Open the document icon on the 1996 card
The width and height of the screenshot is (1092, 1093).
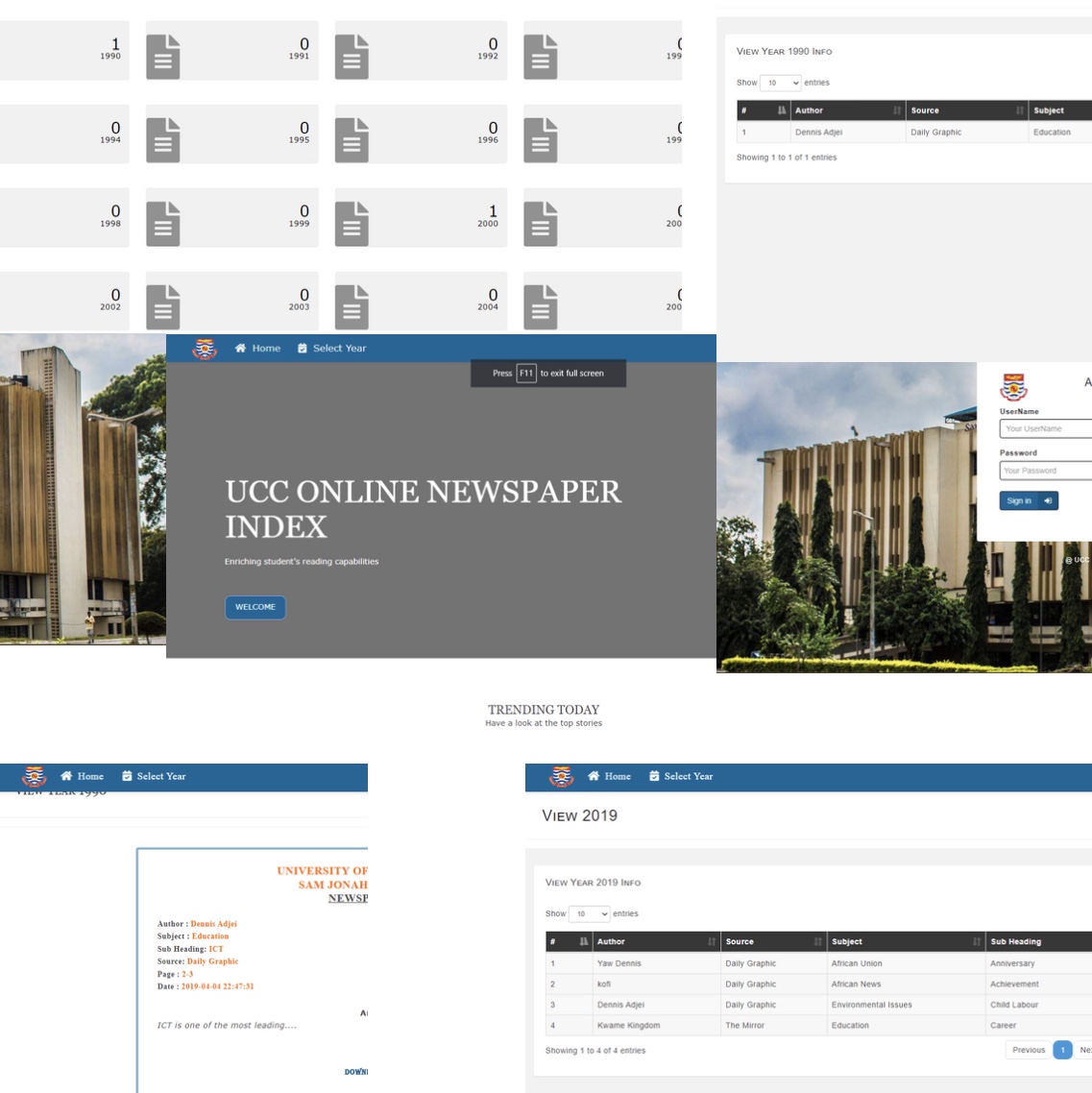[x=352, y=140]
